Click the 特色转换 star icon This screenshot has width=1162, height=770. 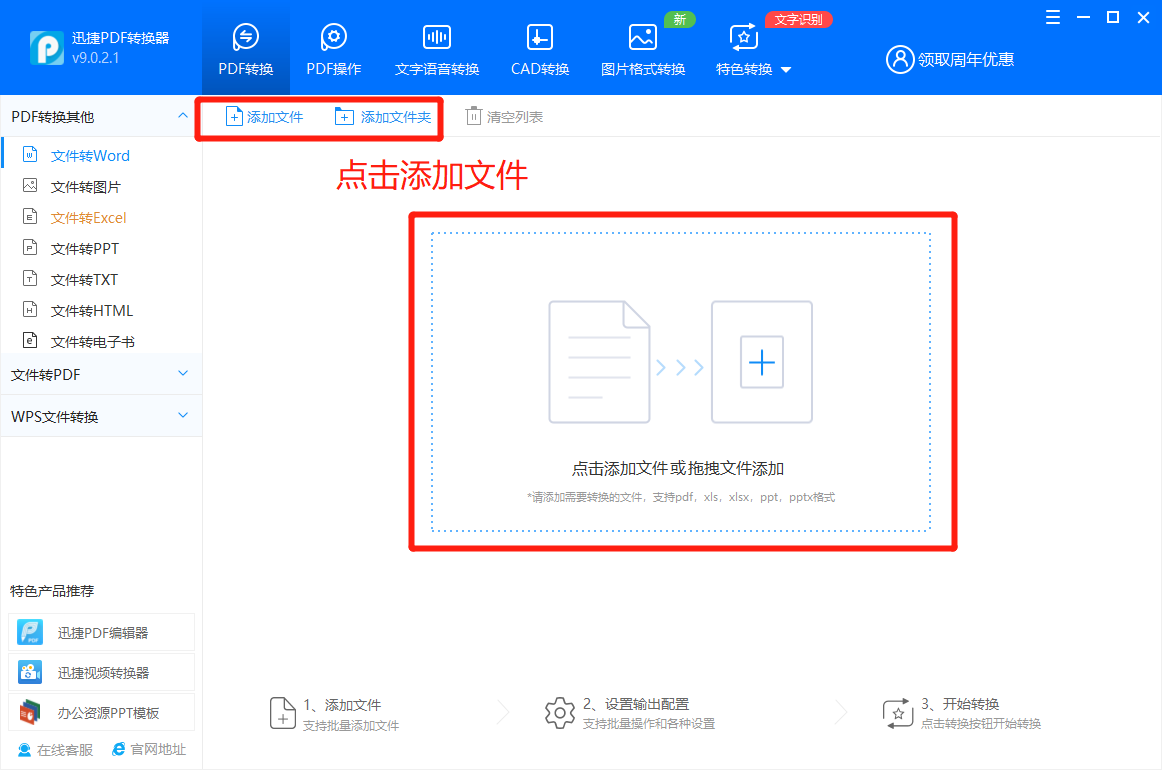coord(744,36)
